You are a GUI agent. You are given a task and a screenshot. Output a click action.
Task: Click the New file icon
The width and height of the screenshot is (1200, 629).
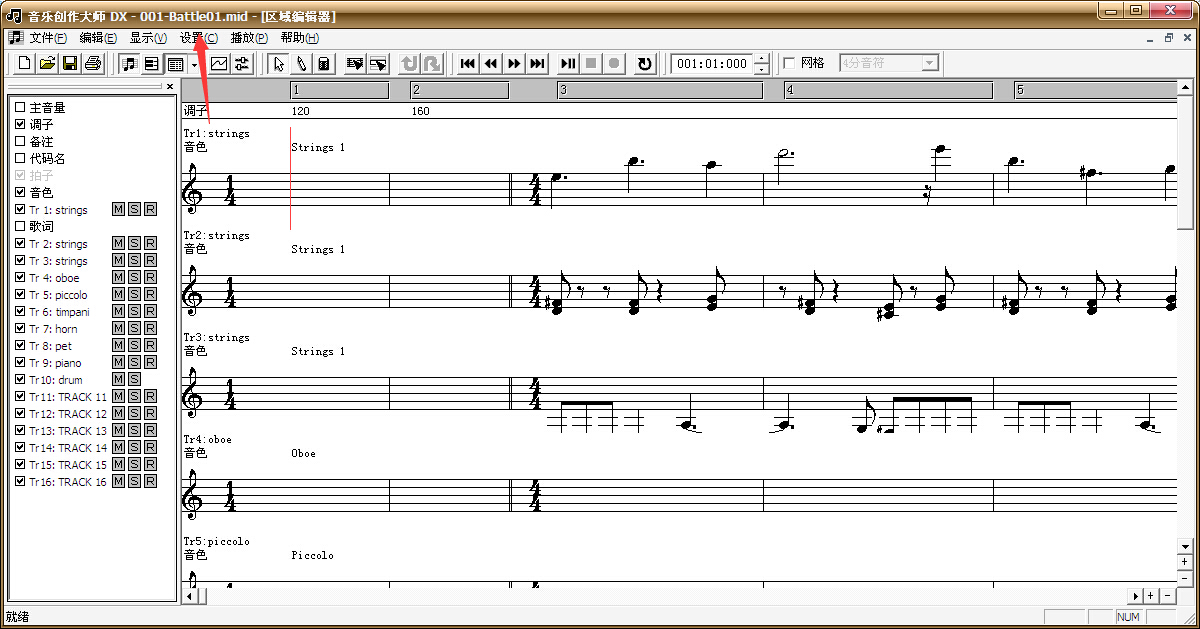(x=23, y=64)
